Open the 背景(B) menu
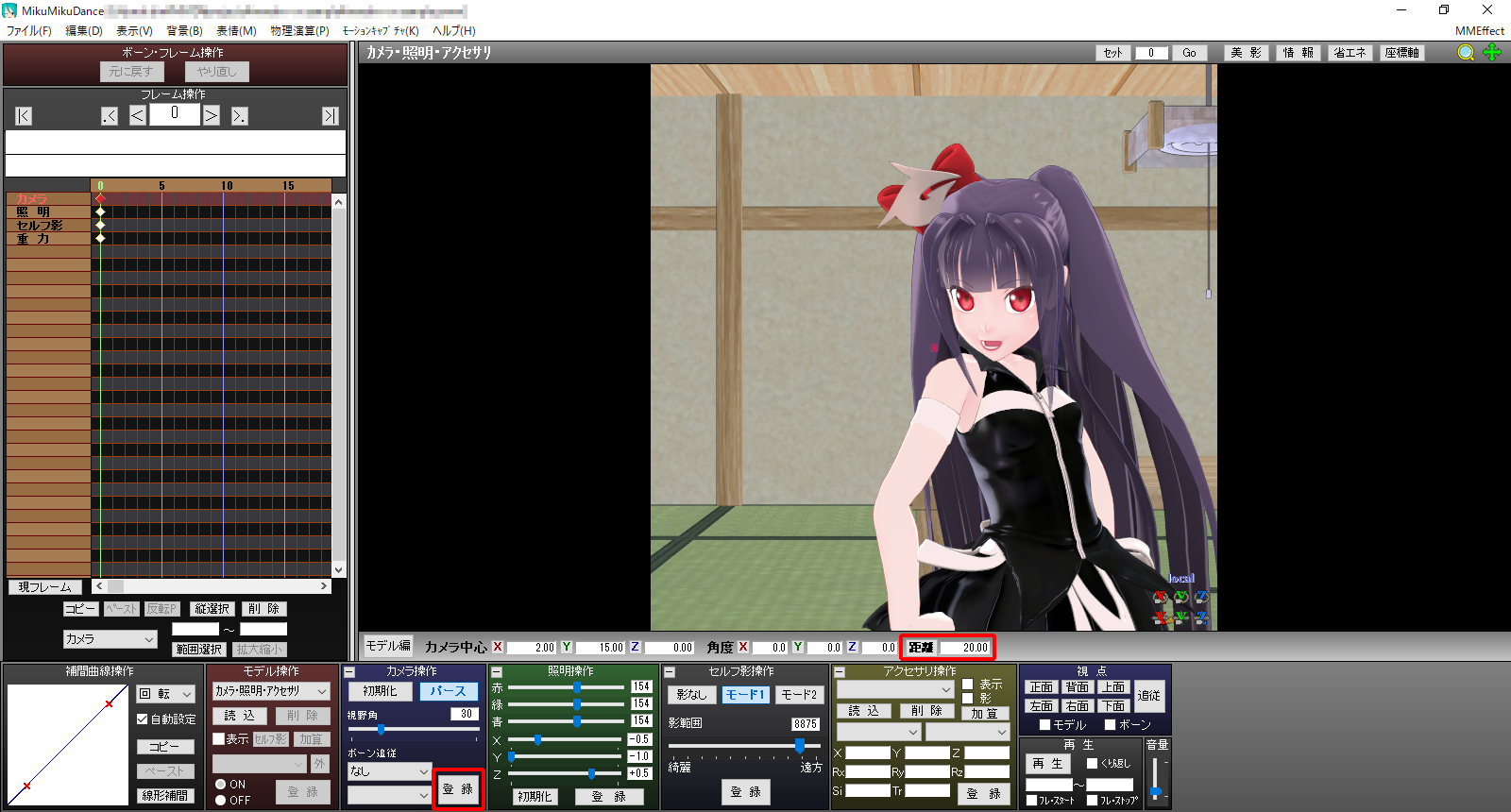 [185, 31]
